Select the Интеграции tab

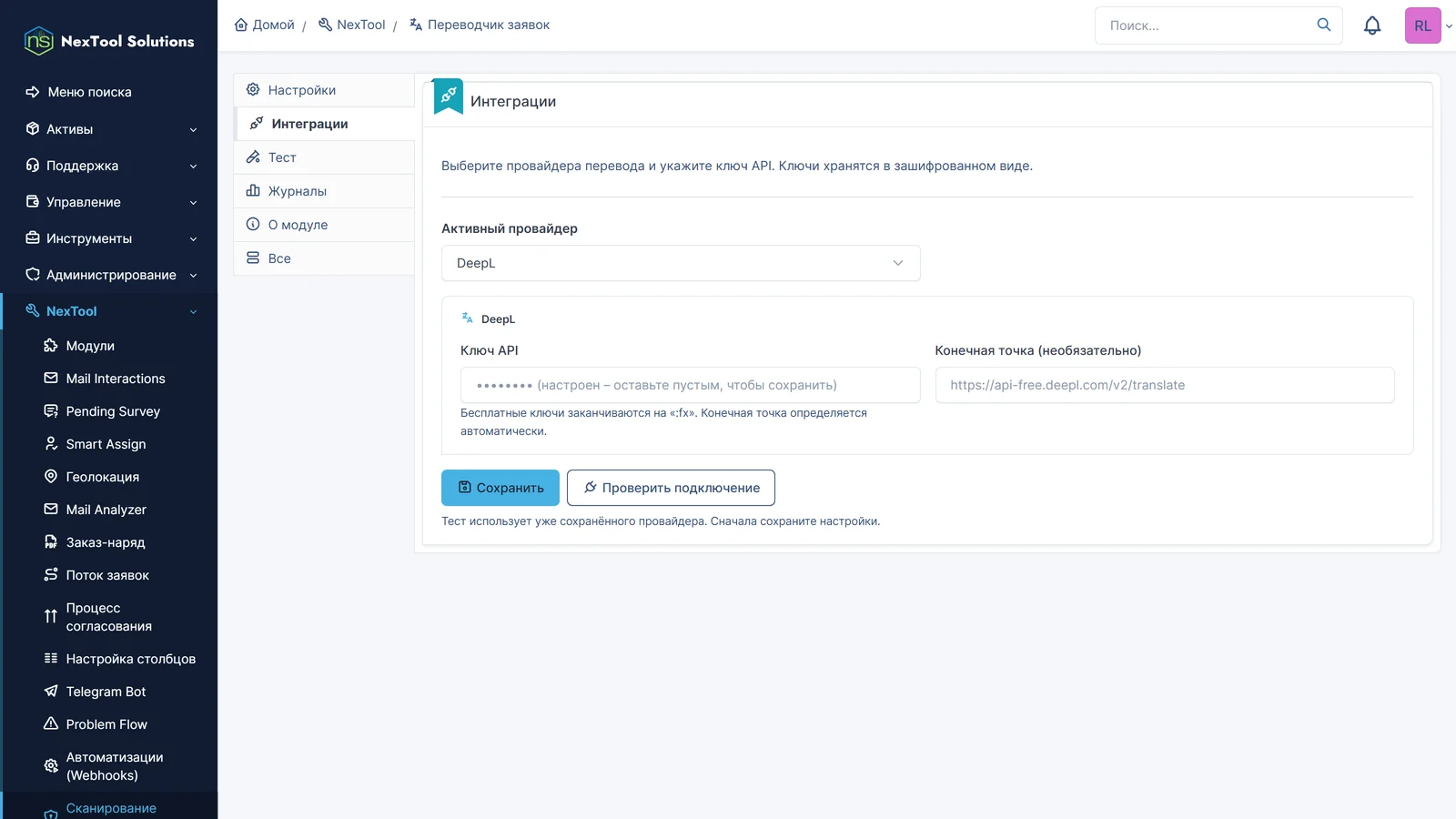pos(324,124)
